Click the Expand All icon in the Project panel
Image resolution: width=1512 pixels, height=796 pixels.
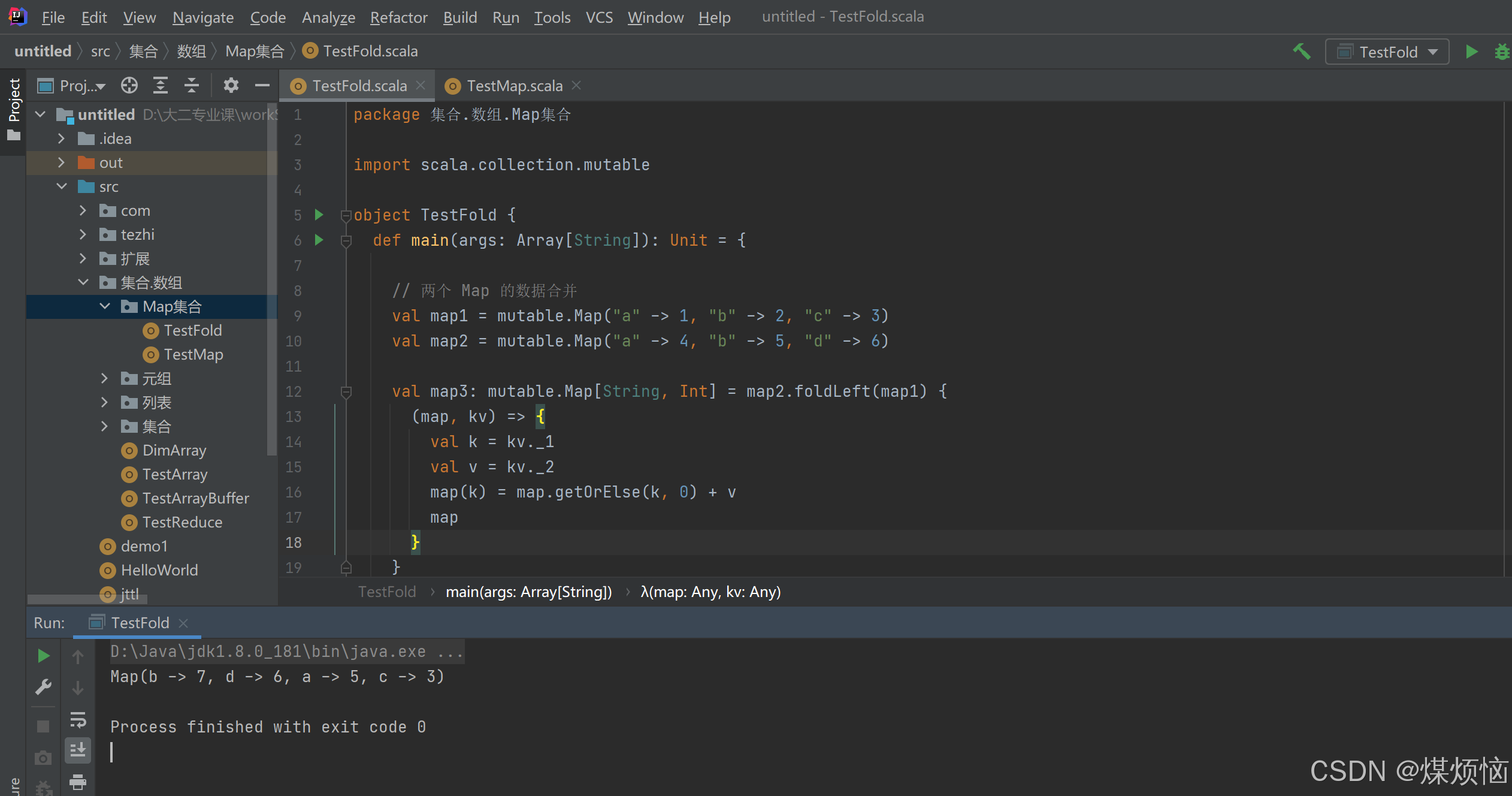click(x=161, y=86)
